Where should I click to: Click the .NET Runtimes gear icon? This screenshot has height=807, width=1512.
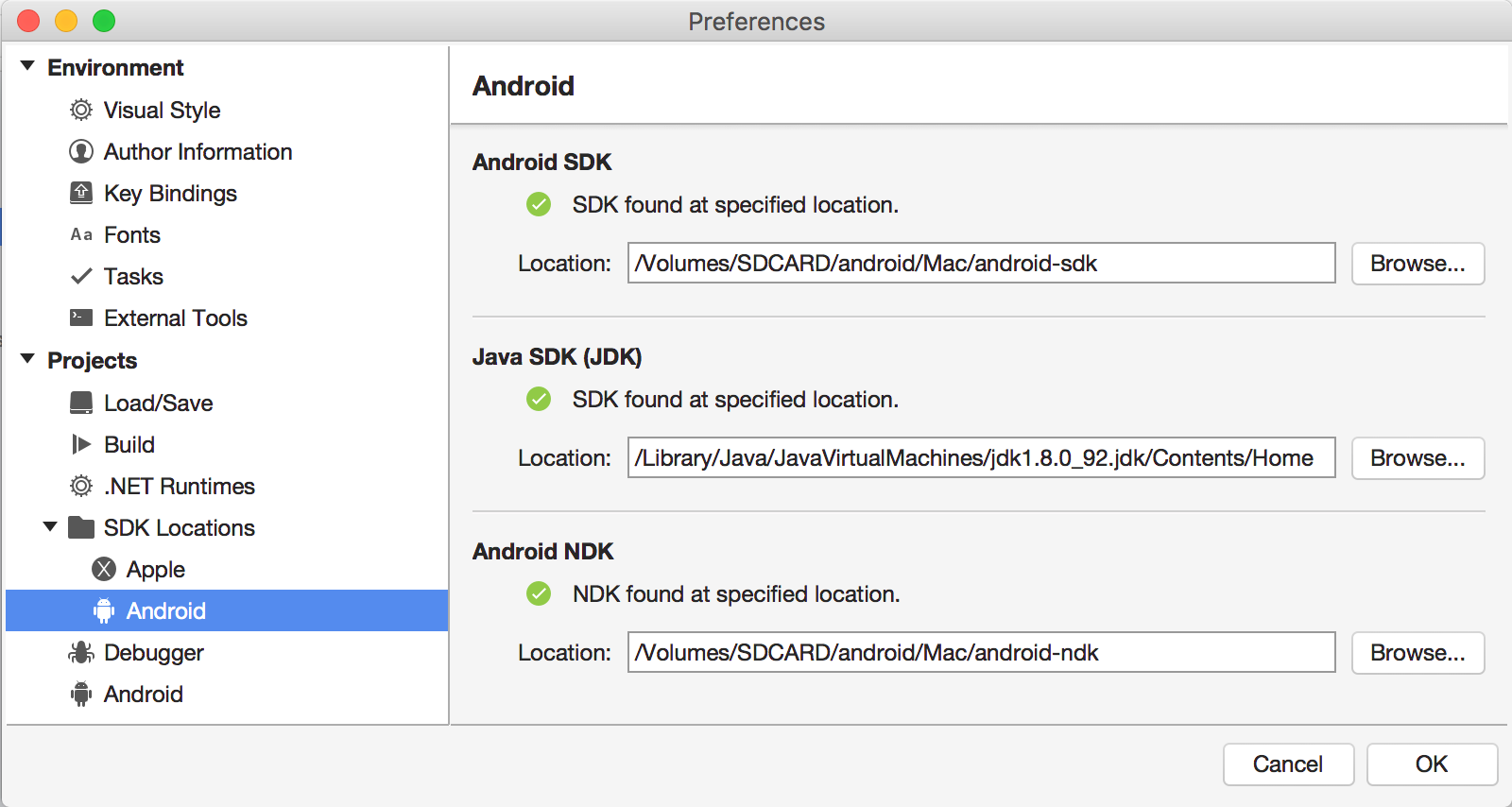[x=81, y=487]
